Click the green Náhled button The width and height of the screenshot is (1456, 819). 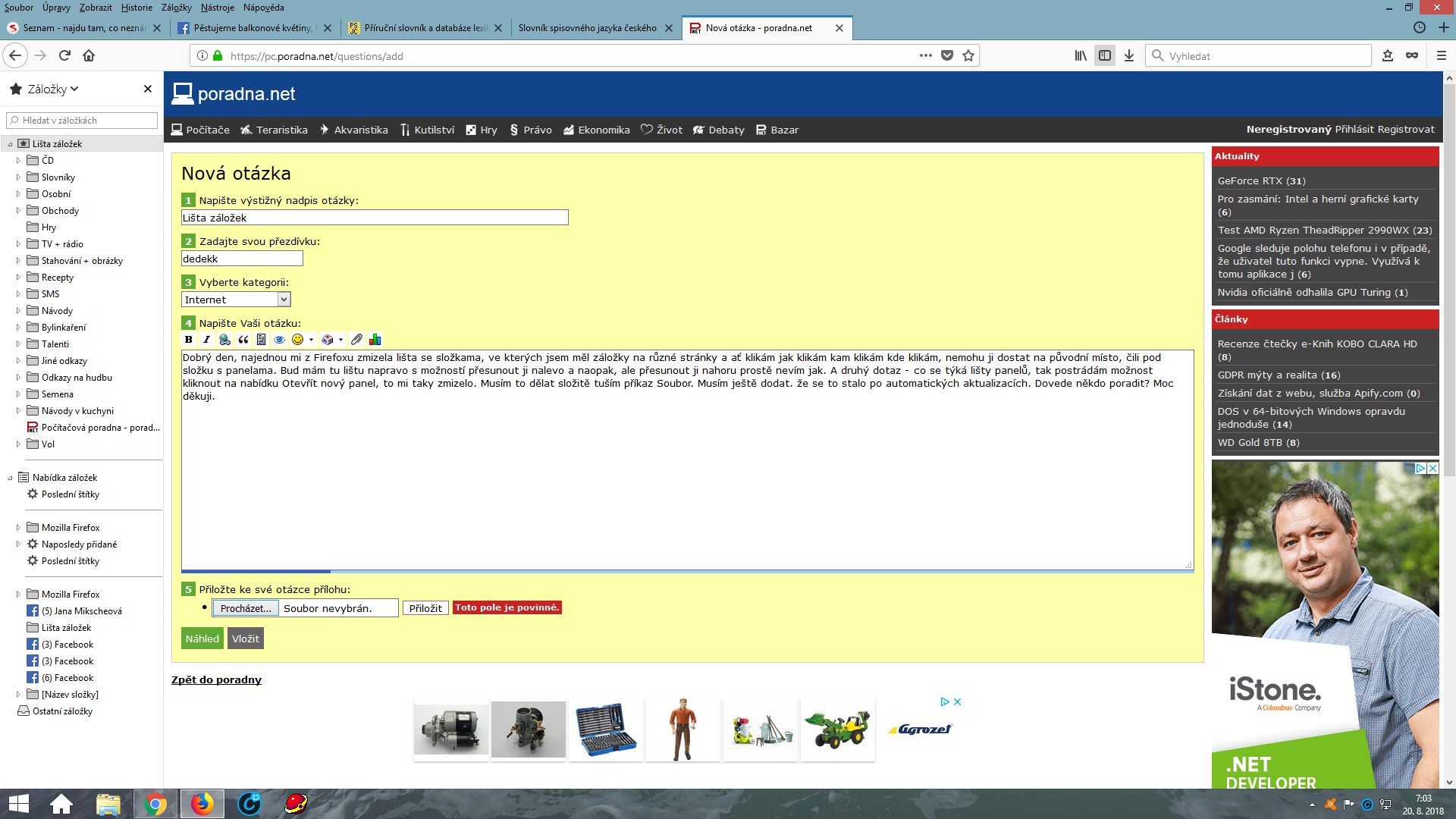click(x=202, y=639)
